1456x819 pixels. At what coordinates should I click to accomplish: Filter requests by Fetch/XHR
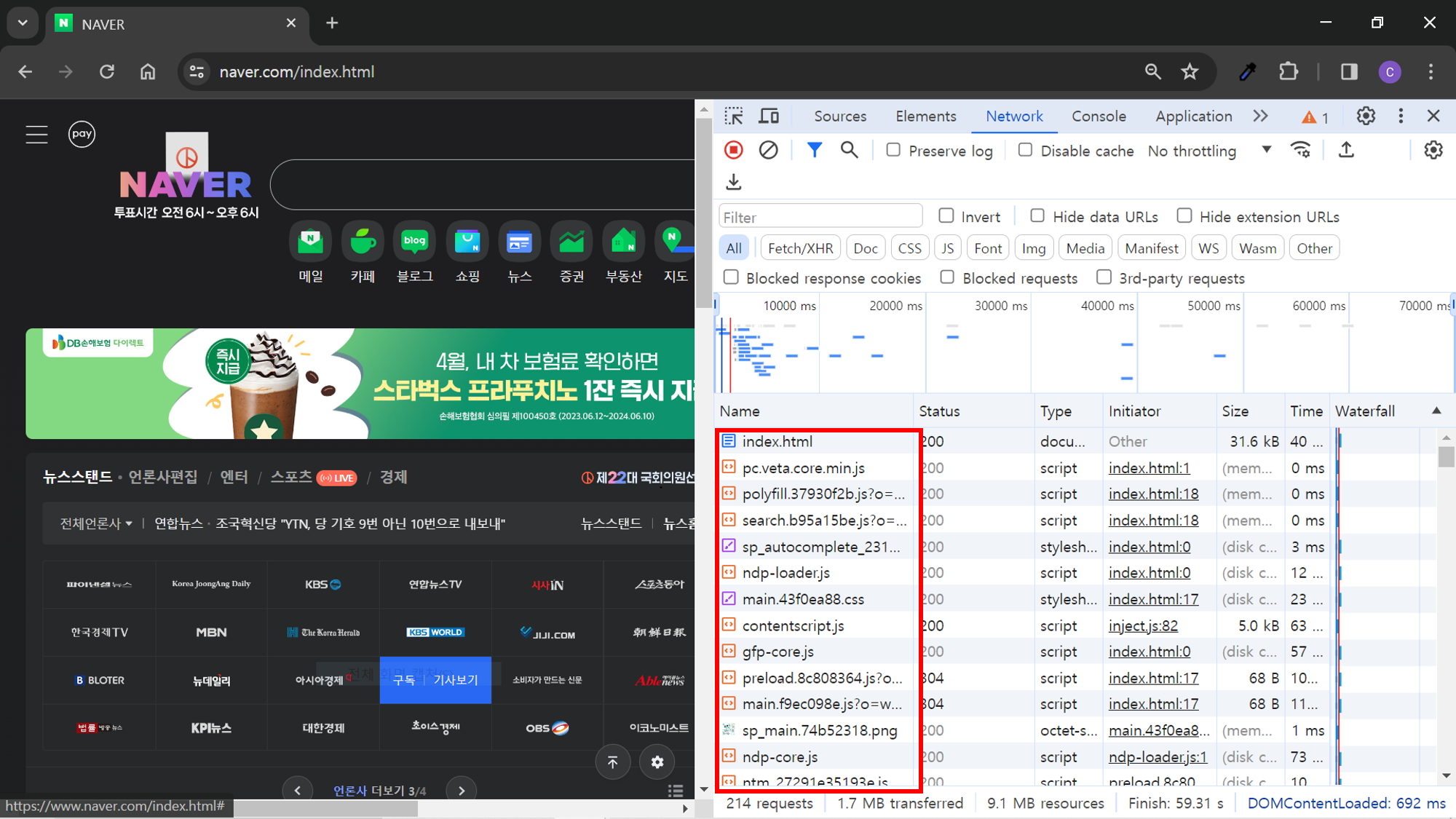coord(800,248)
